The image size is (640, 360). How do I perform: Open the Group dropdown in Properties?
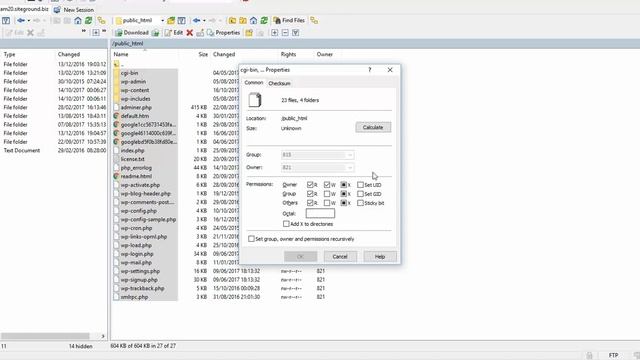point(350,155)
